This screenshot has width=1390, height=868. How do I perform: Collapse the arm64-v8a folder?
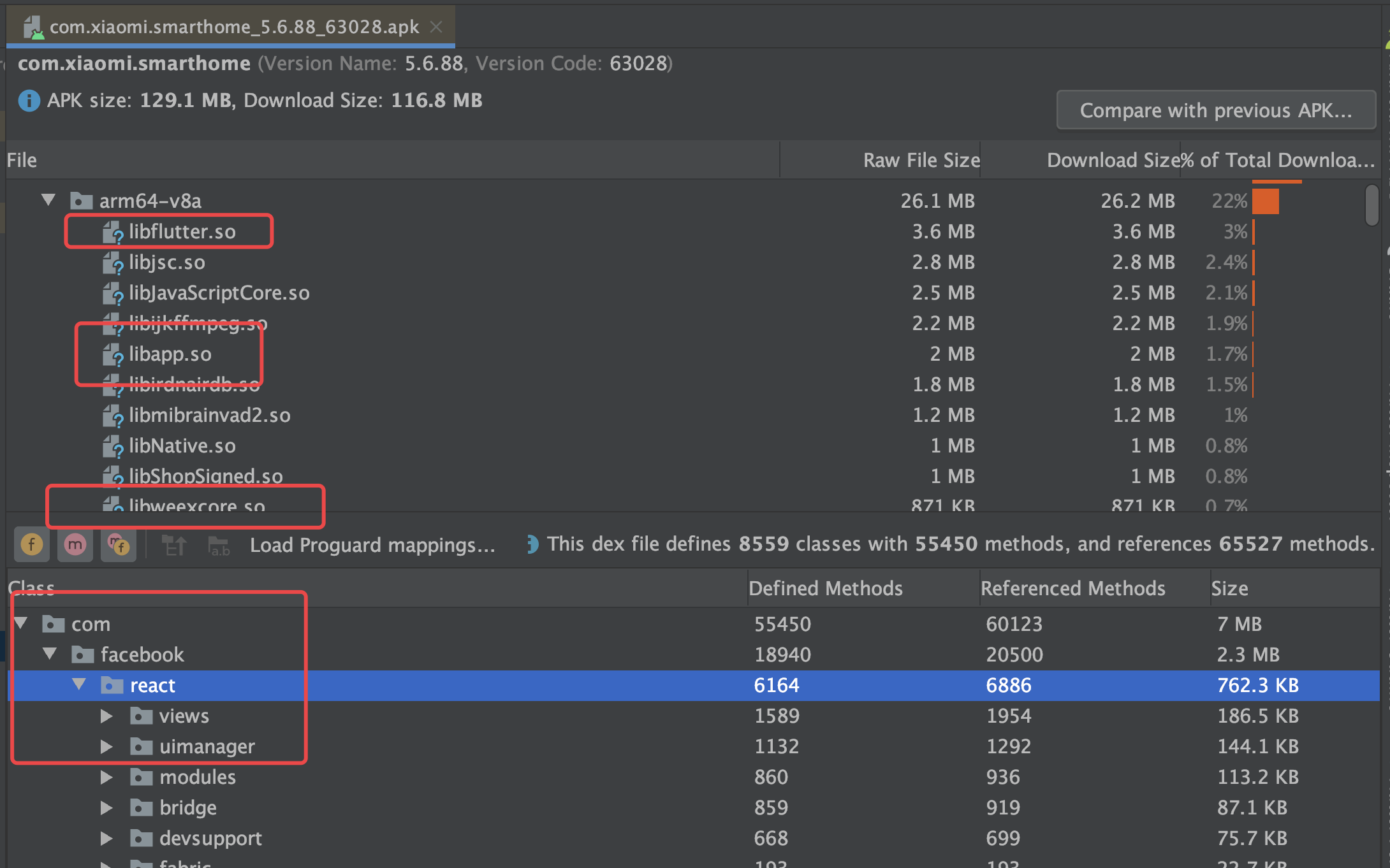pyautogui.click(x=48, y=200)
